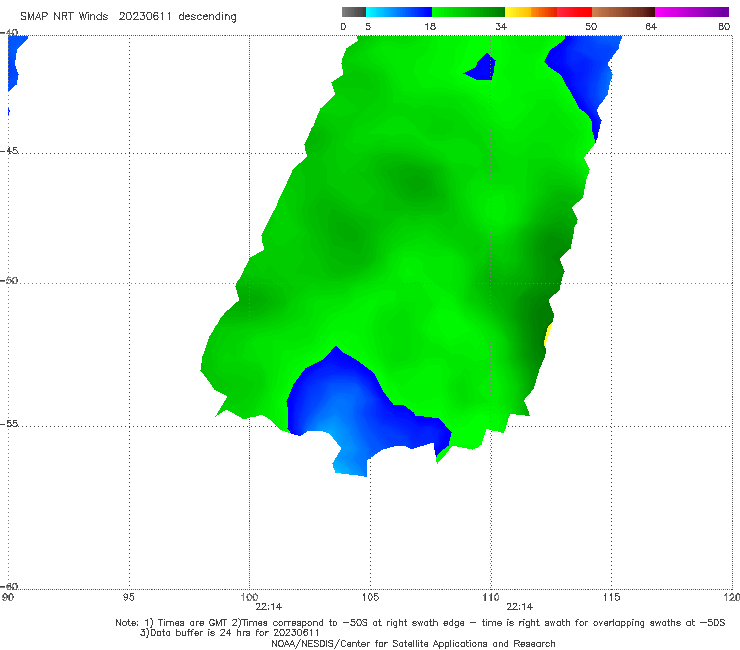Click the title "SMAP NRT Winds 20230611 descending"
This screenshot has height=650, width=740.
(x=128, y=17)
